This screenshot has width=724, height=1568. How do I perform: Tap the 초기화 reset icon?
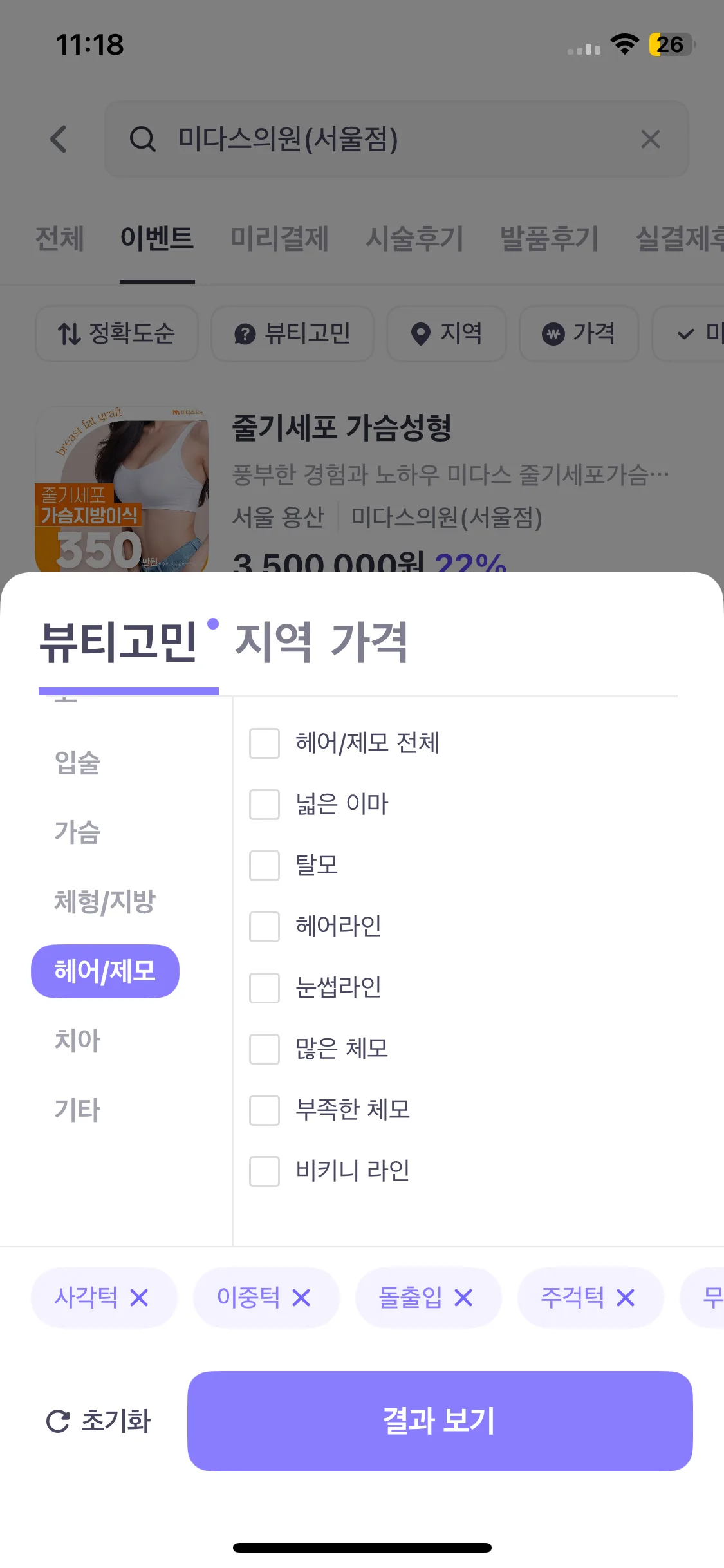(x=58, y=1421)
